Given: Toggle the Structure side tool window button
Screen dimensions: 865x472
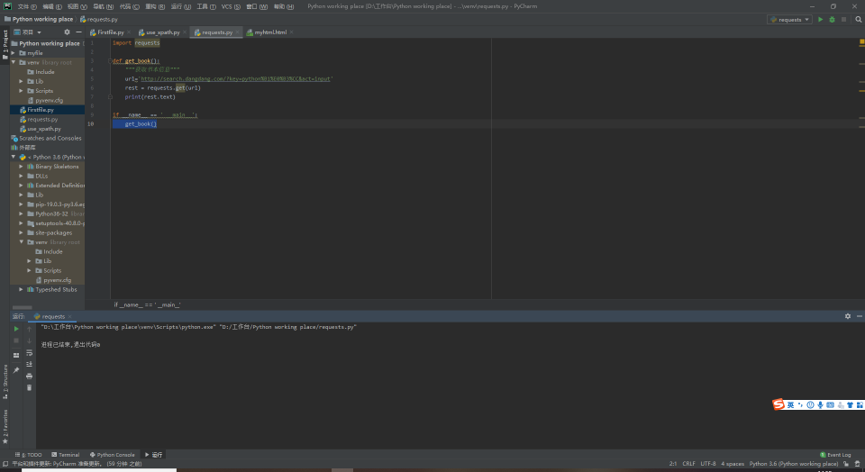Looking at the screenshot, I should tap(5, 382).
